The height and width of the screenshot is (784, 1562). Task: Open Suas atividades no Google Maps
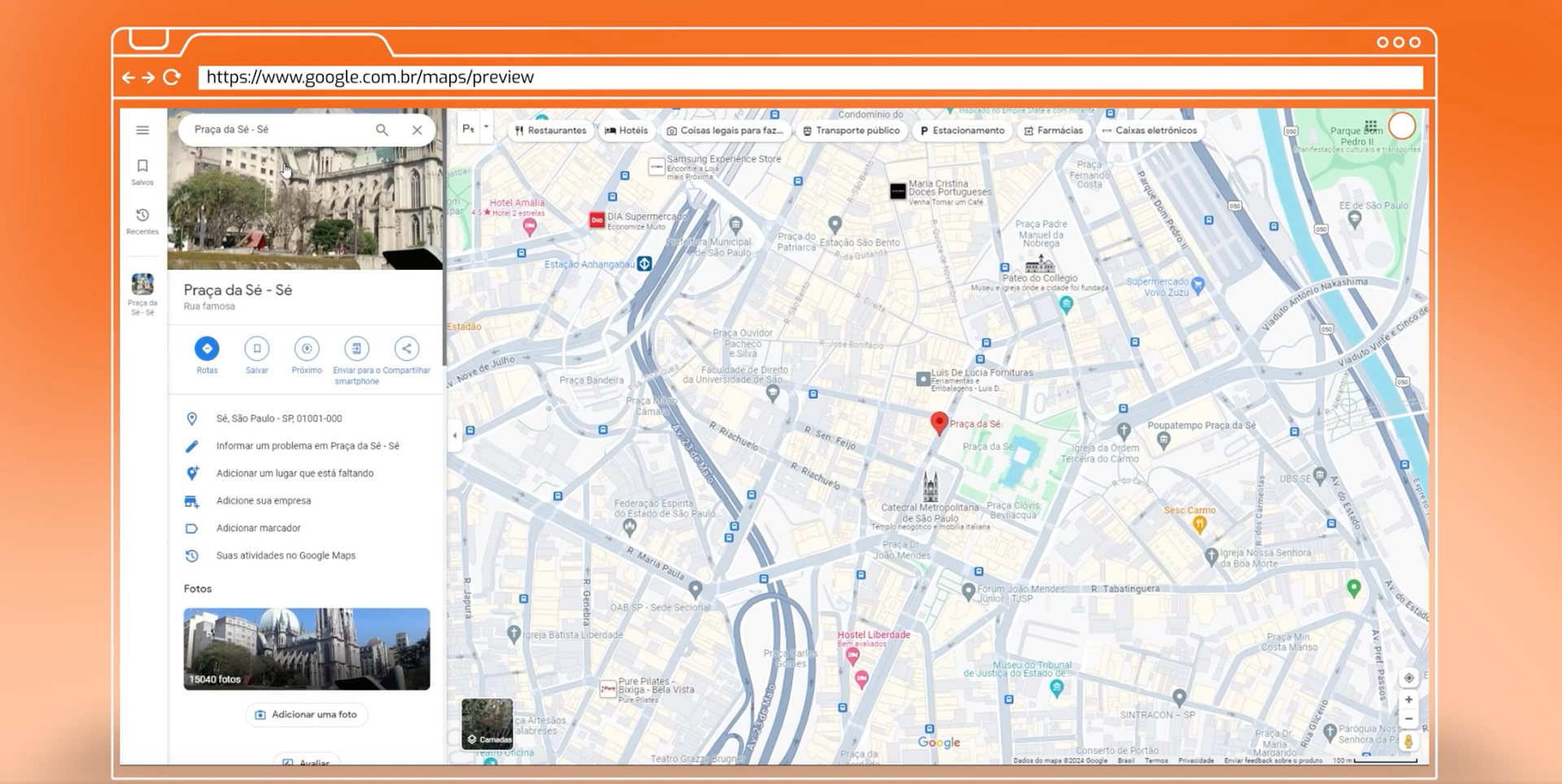click(x=286, y=556)
